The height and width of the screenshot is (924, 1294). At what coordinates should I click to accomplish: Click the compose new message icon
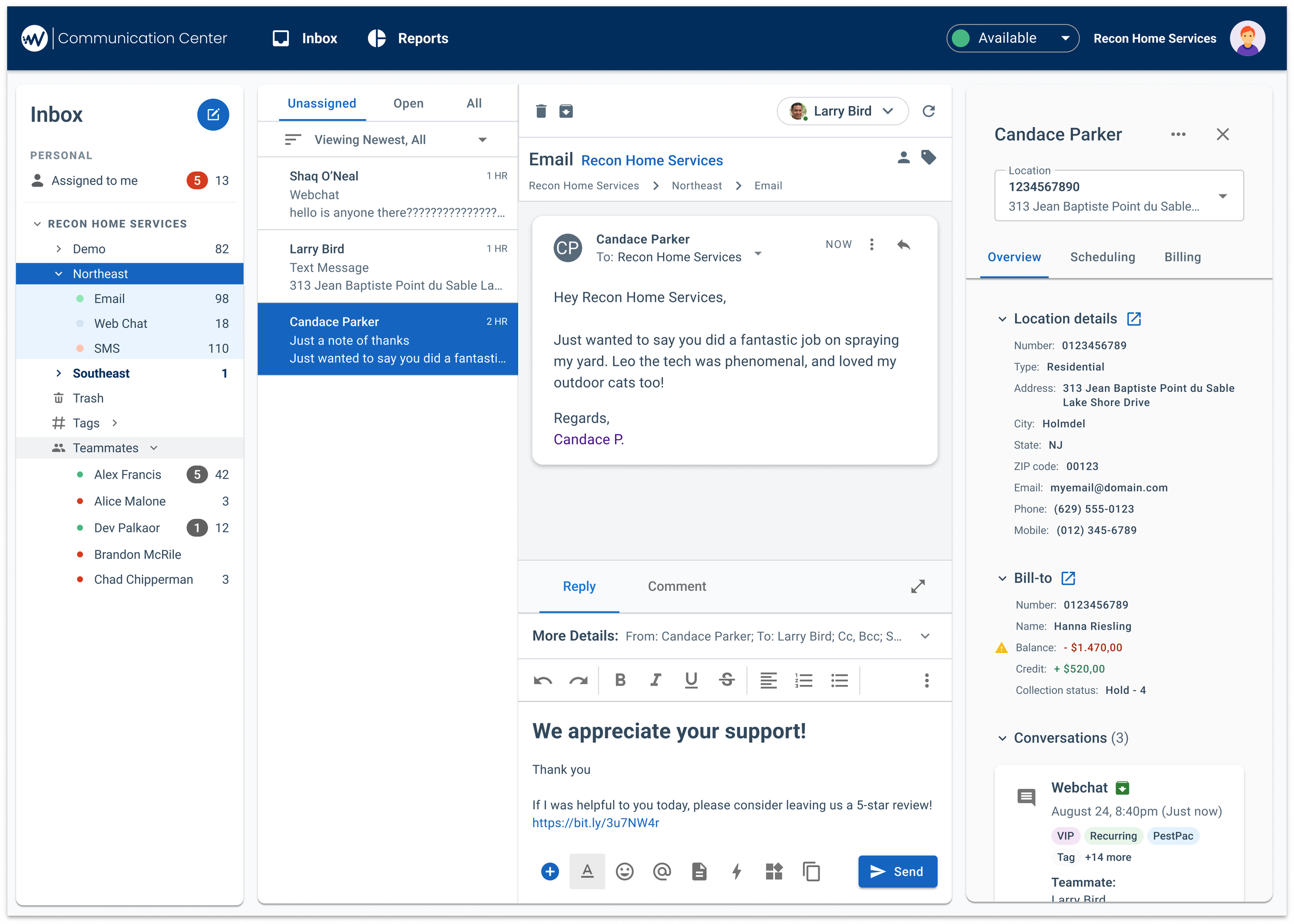click(x=213, y=114)
